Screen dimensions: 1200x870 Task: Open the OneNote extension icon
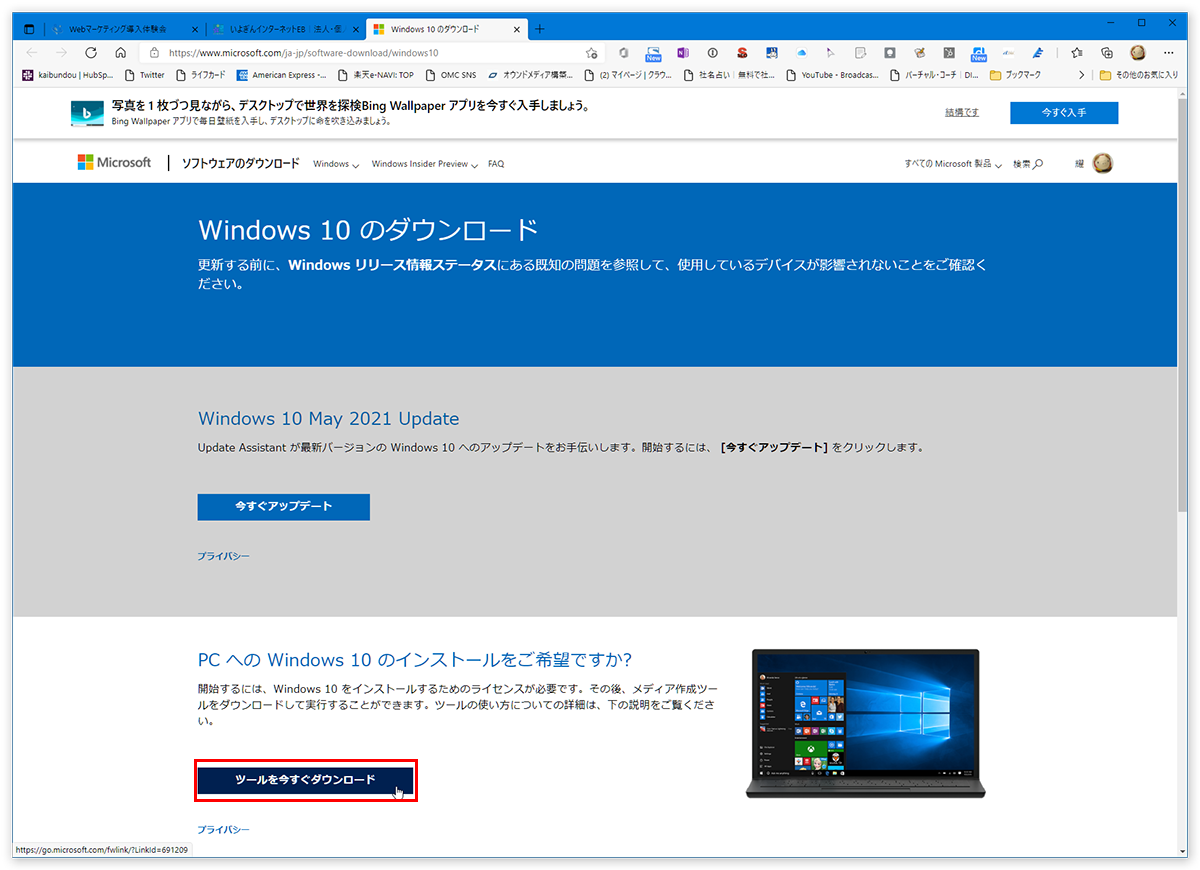click(x=683, y=53)
